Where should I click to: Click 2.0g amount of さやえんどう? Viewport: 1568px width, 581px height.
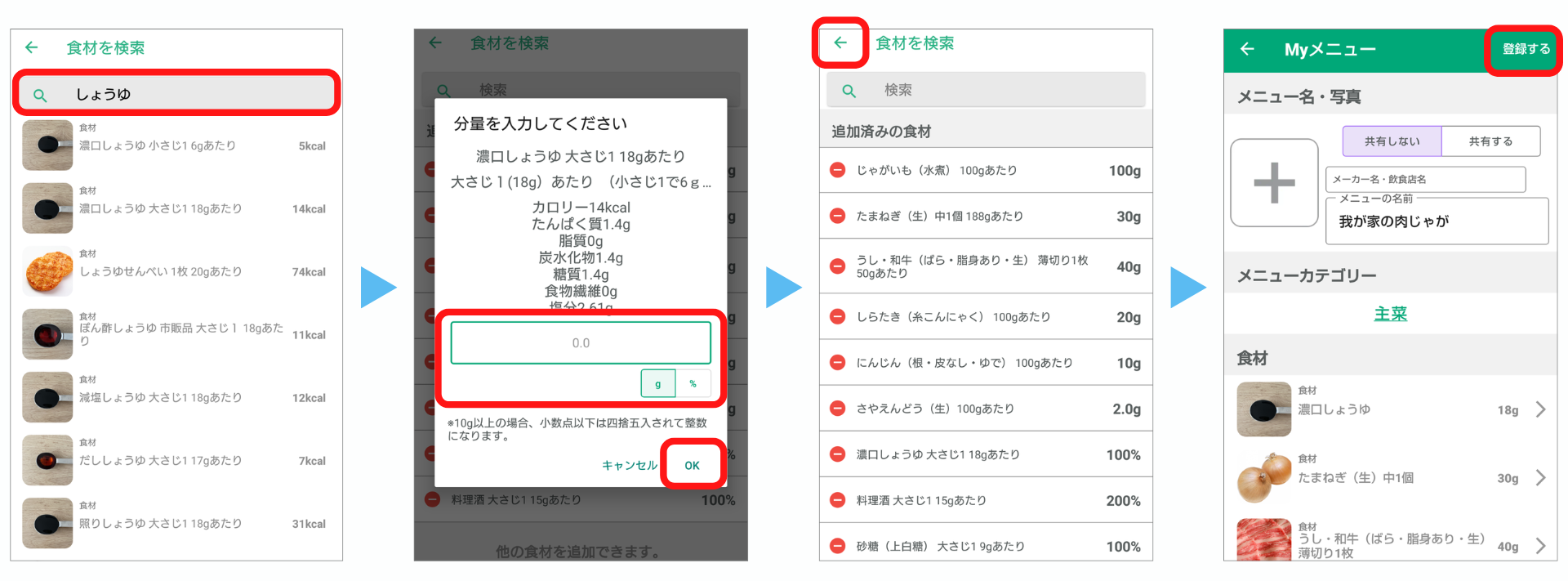pyautogui.click(x=1127, y=409)
